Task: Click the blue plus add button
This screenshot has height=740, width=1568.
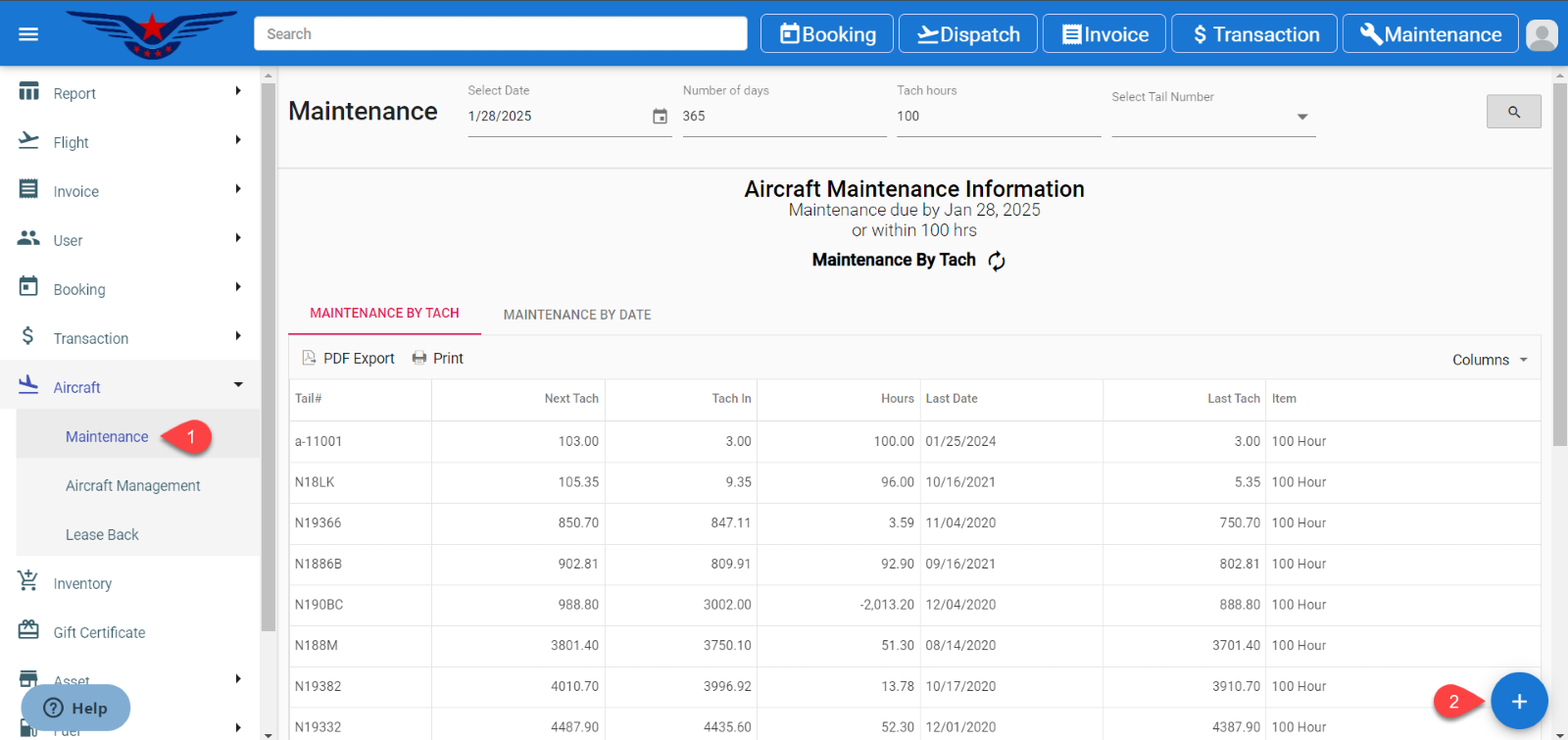Action: coord(1519,701)
